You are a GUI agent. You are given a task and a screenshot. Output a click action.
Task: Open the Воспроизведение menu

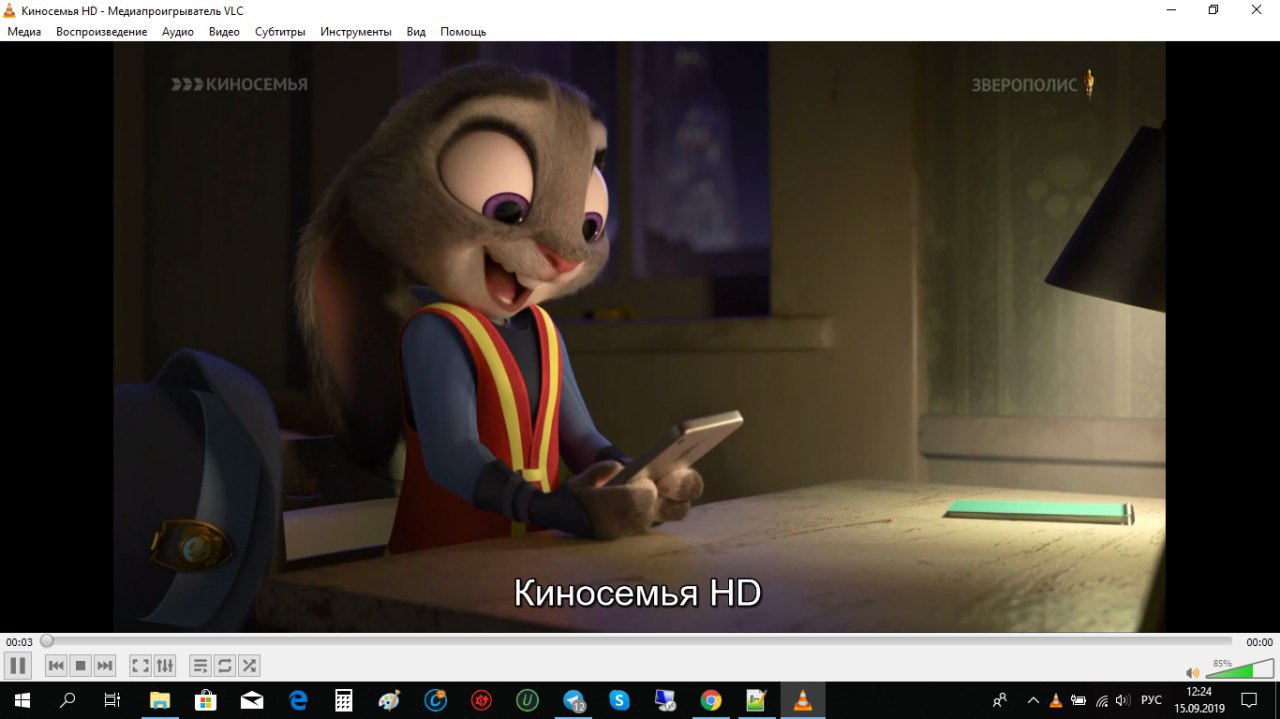pyautogui.click(x=102, y=32)
